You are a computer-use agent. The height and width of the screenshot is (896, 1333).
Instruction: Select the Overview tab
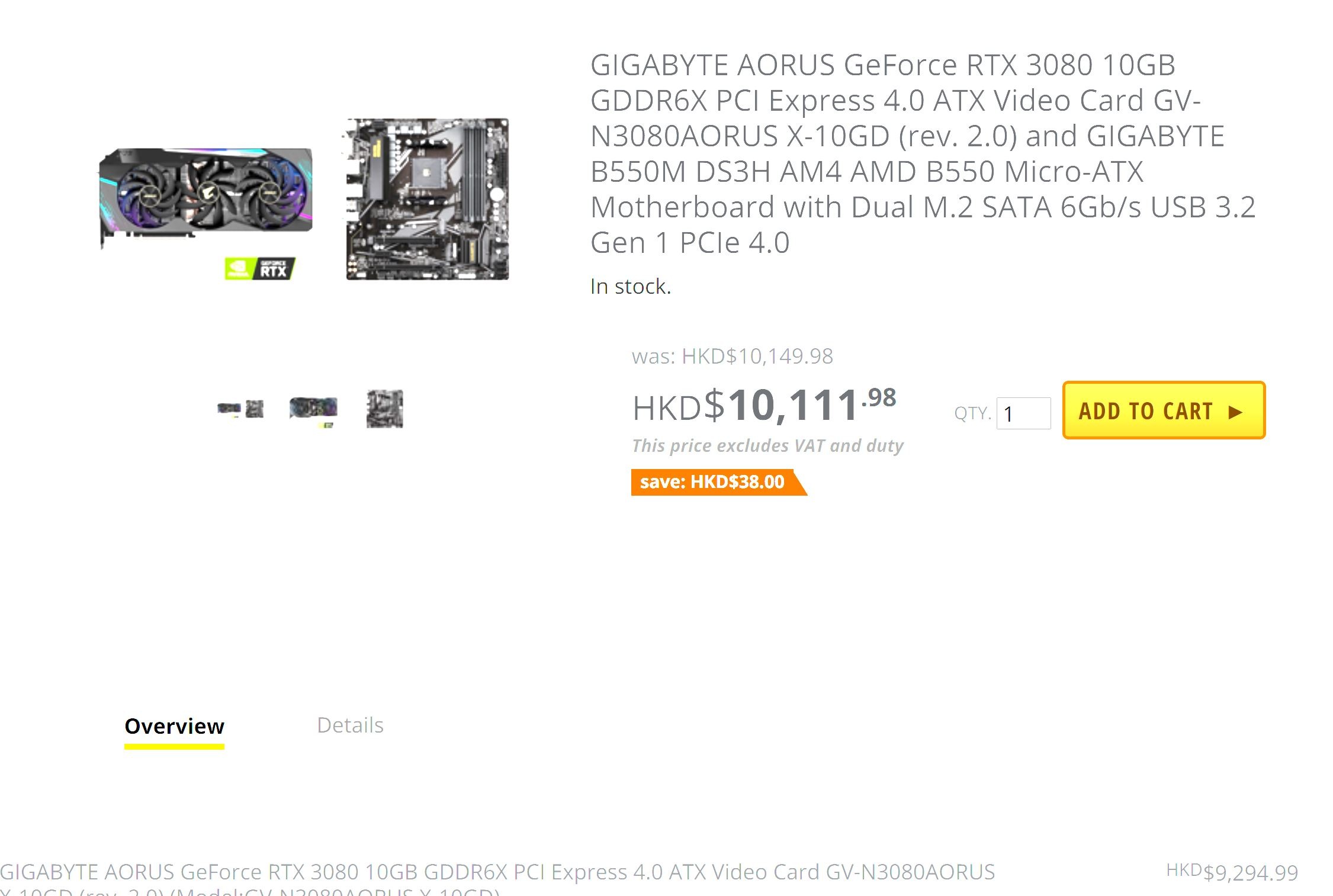(x=174, y=727)
